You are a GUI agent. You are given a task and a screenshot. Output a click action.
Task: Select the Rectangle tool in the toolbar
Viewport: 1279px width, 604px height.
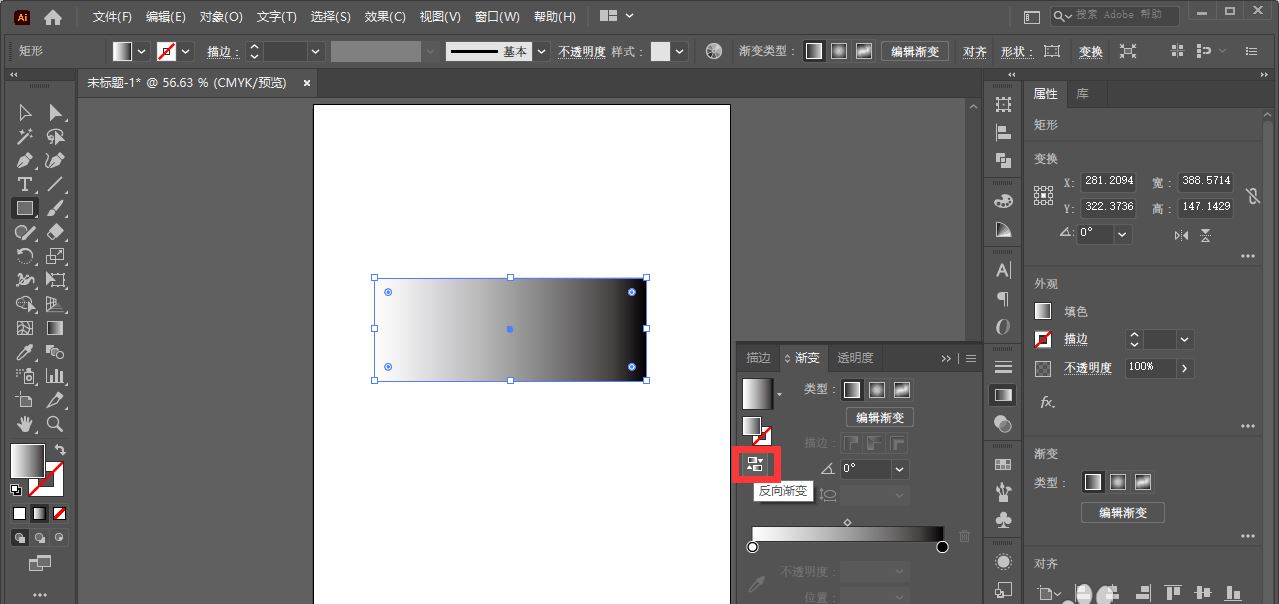coord(25,208)
